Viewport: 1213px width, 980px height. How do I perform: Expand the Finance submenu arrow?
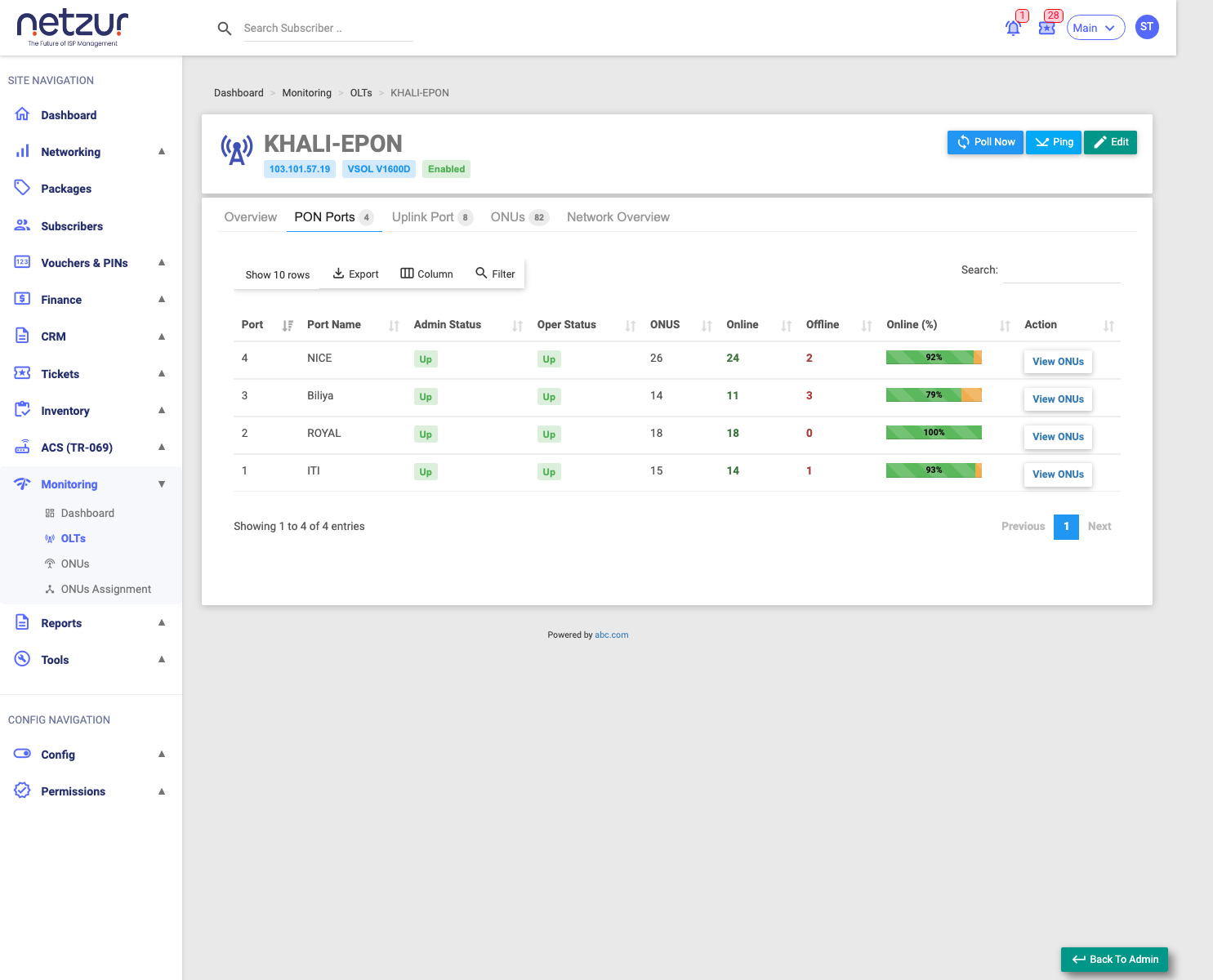point(162,299)
